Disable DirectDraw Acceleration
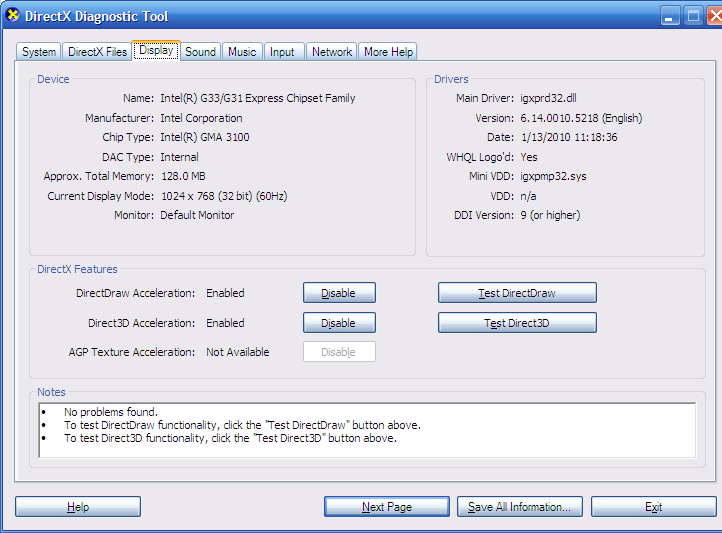 click(x=339, y=293)
